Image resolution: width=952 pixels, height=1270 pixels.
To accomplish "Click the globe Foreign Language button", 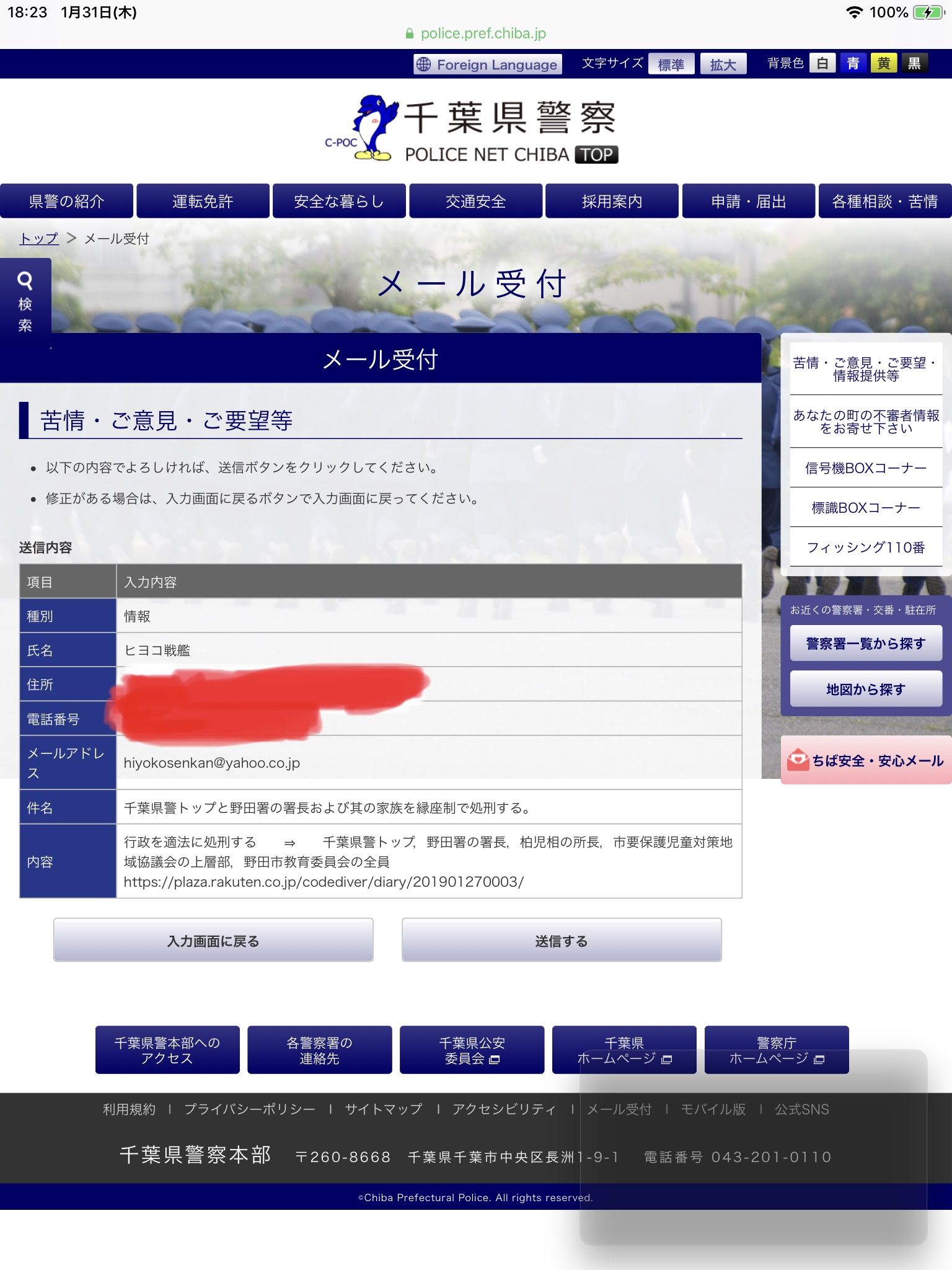I will (487, 64).
